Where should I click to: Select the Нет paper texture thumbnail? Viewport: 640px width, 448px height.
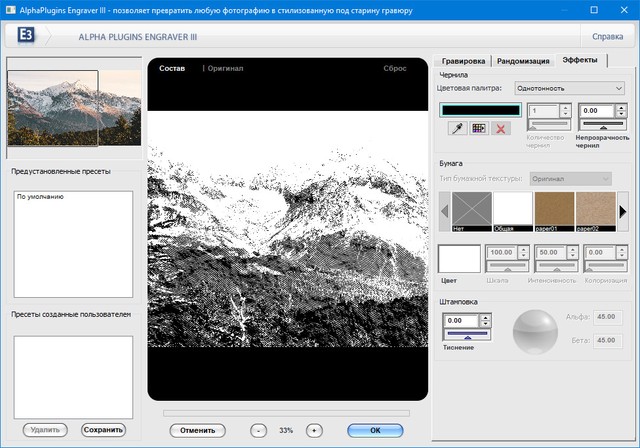[x=472, y=212]
